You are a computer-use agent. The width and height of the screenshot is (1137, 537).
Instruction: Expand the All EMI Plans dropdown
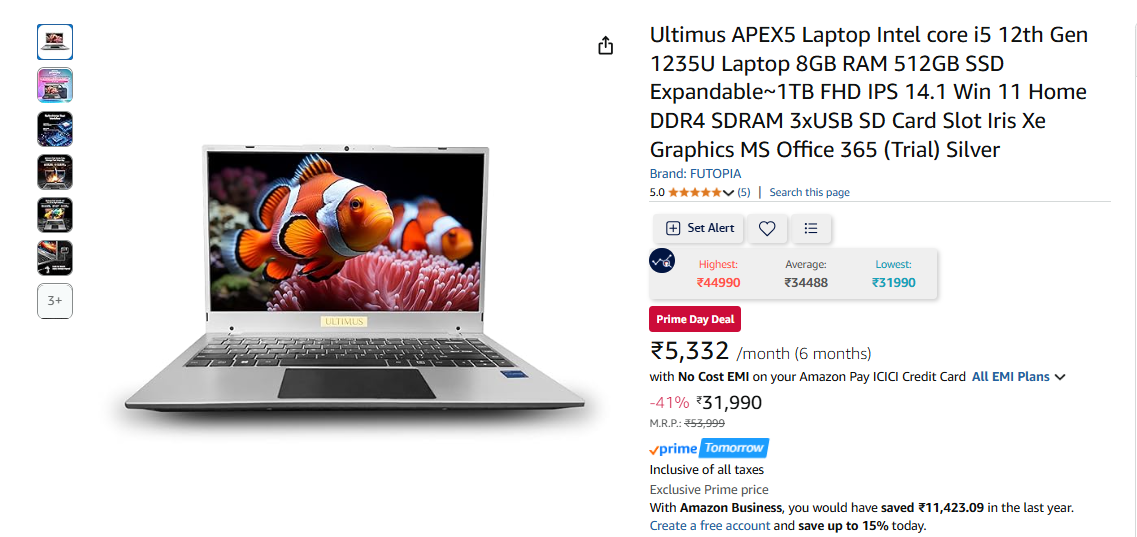(x=1018, y=377)
